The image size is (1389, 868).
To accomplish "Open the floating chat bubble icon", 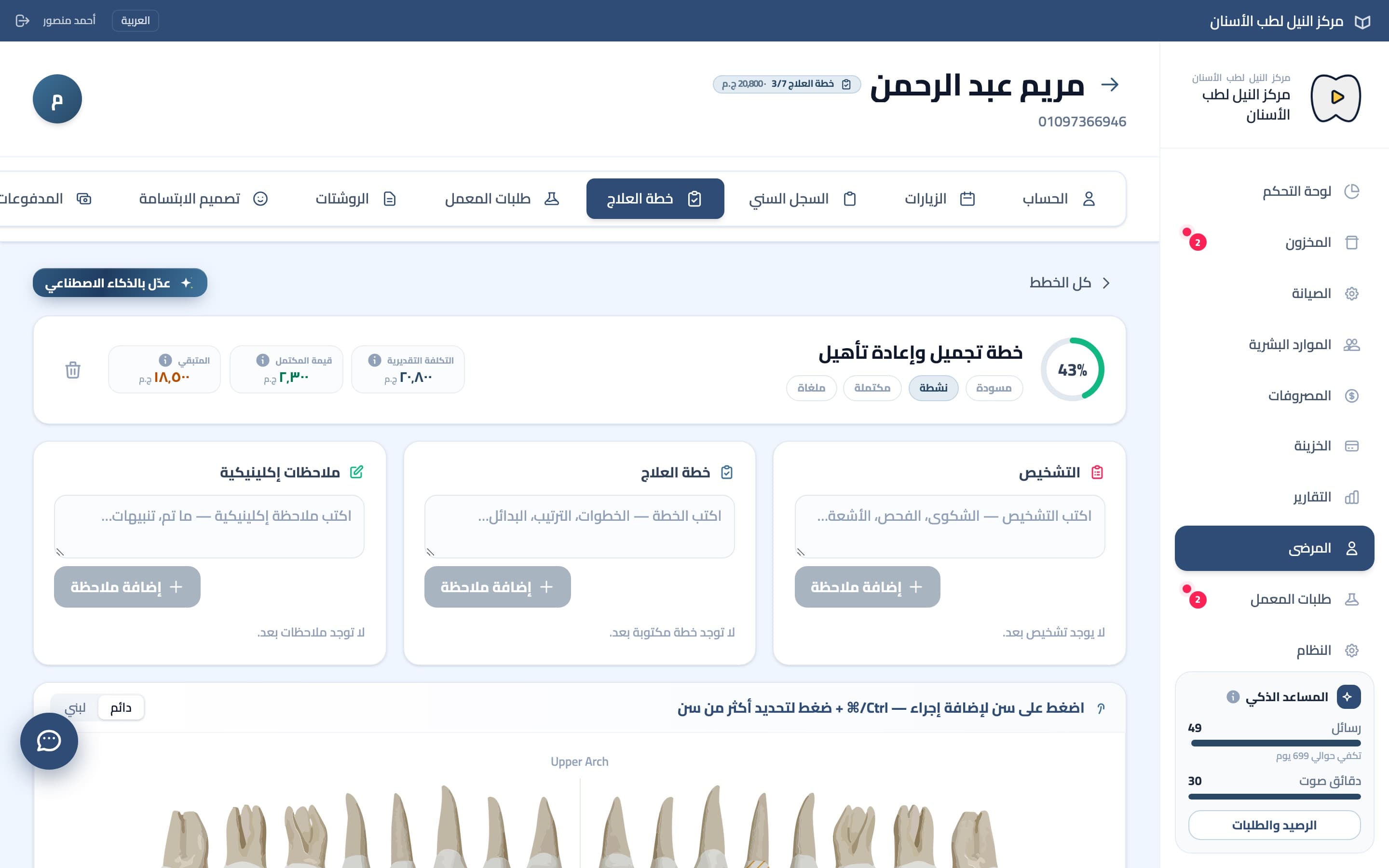I will pyautogui.click(x=49, y=741).
